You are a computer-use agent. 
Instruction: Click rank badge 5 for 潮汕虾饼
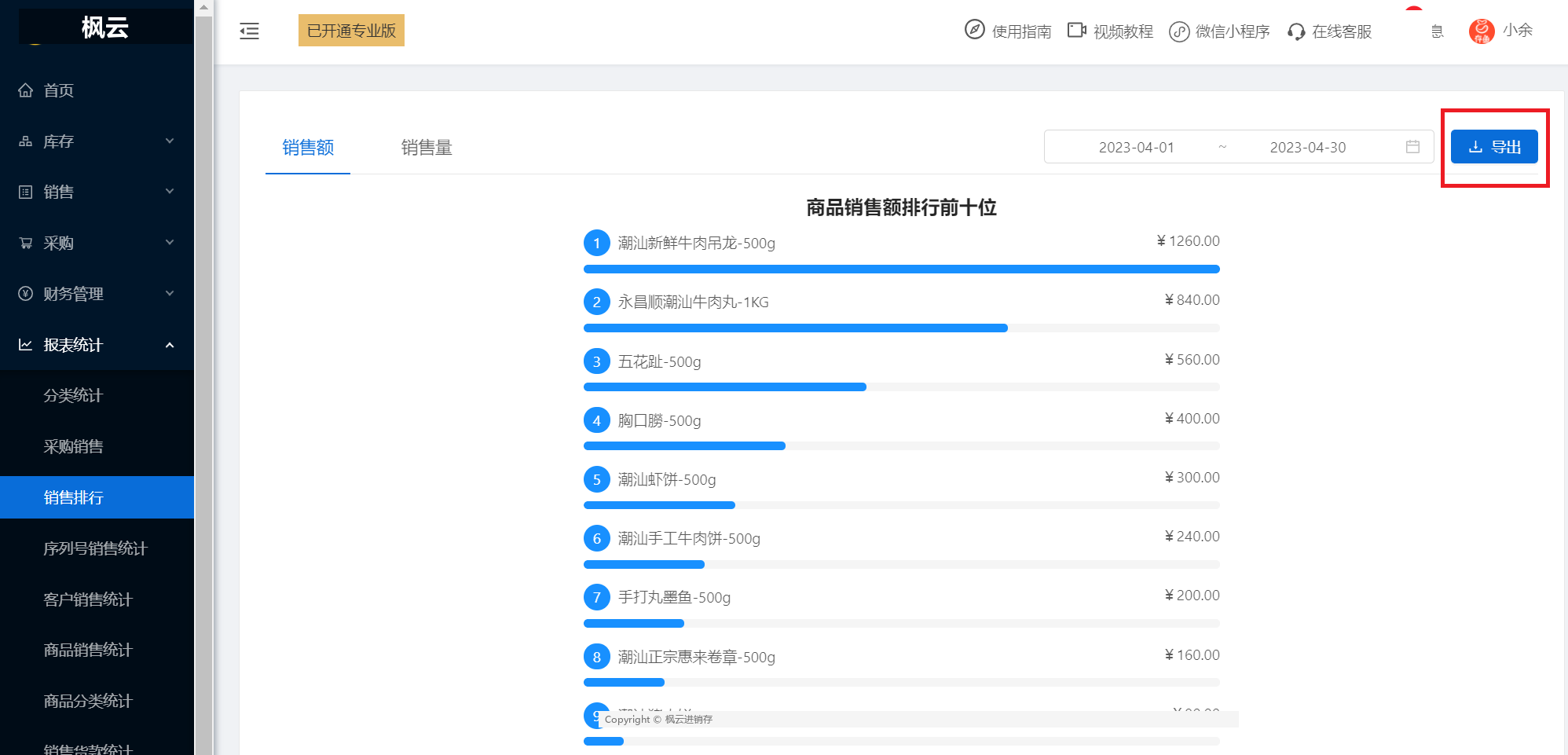(x=597, y=479)
